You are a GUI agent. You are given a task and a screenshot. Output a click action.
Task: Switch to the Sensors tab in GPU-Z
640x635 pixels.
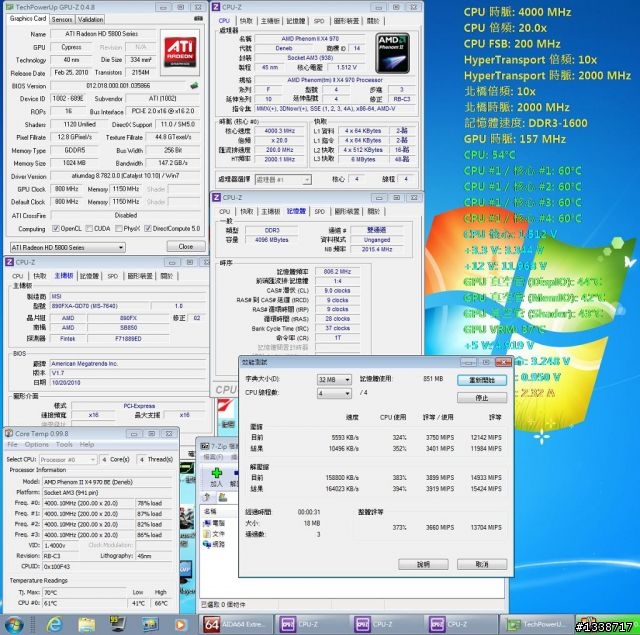click(x=62, y=19)
